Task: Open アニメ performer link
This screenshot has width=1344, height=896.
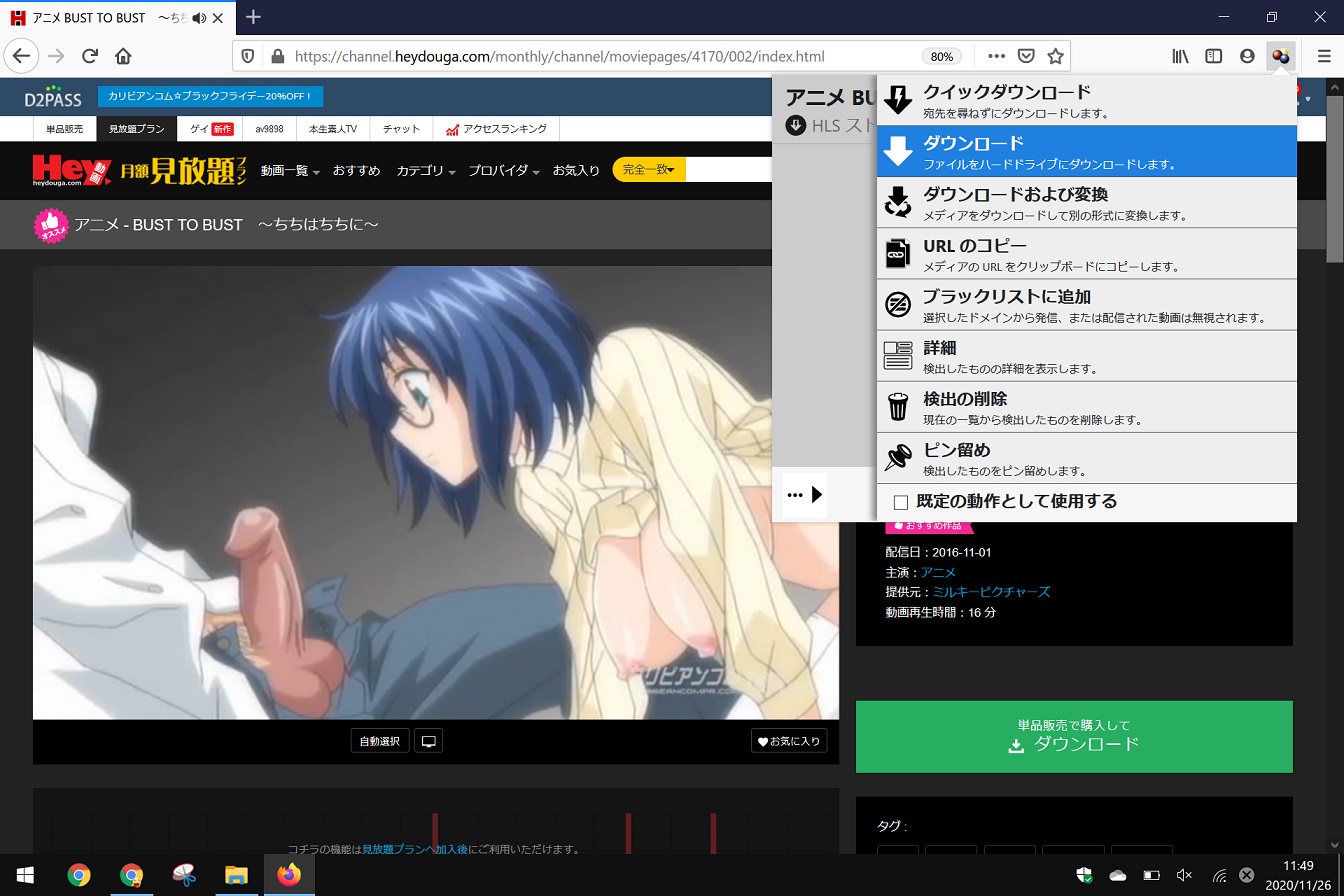Action: point(938,572)
